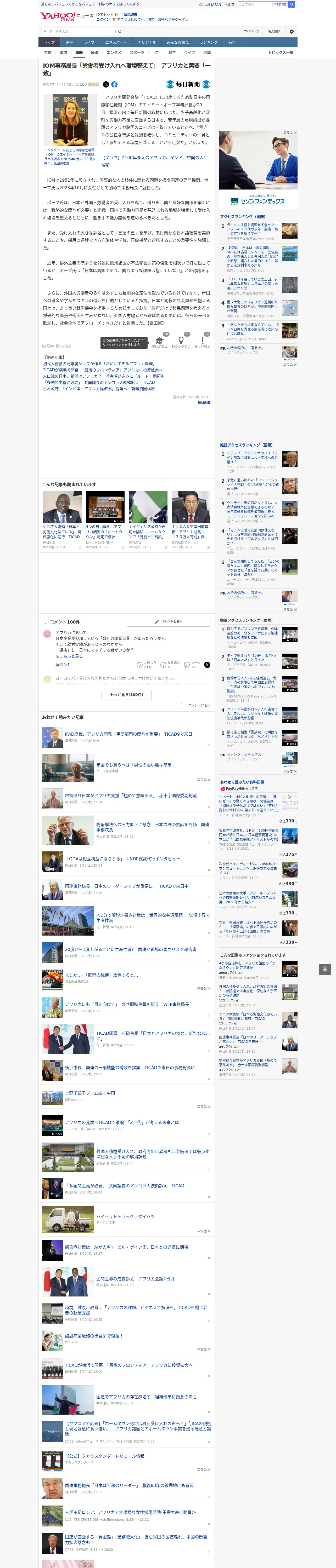Open the 返信 1件 replies
336x1568 pixels.
click(x=63, y=665)
